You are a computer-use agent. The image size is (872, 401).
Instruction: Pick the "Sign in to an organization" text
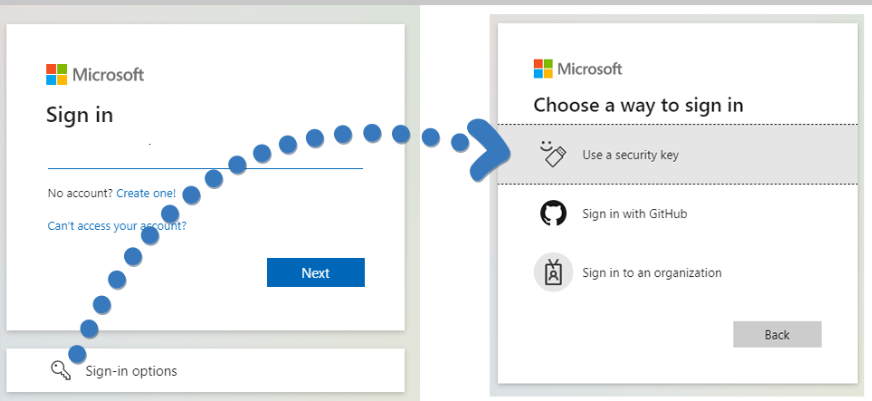[651, 272]
